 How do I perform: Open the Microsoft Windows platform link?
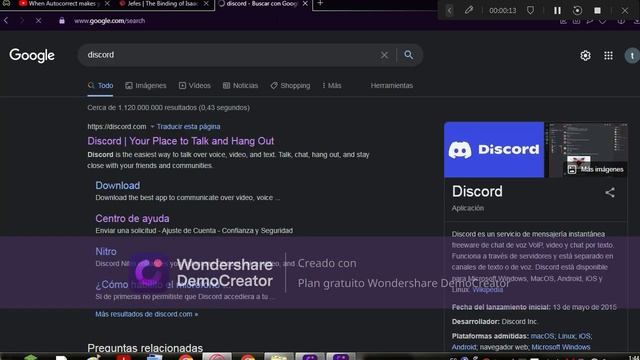click(x=560, y=347)
